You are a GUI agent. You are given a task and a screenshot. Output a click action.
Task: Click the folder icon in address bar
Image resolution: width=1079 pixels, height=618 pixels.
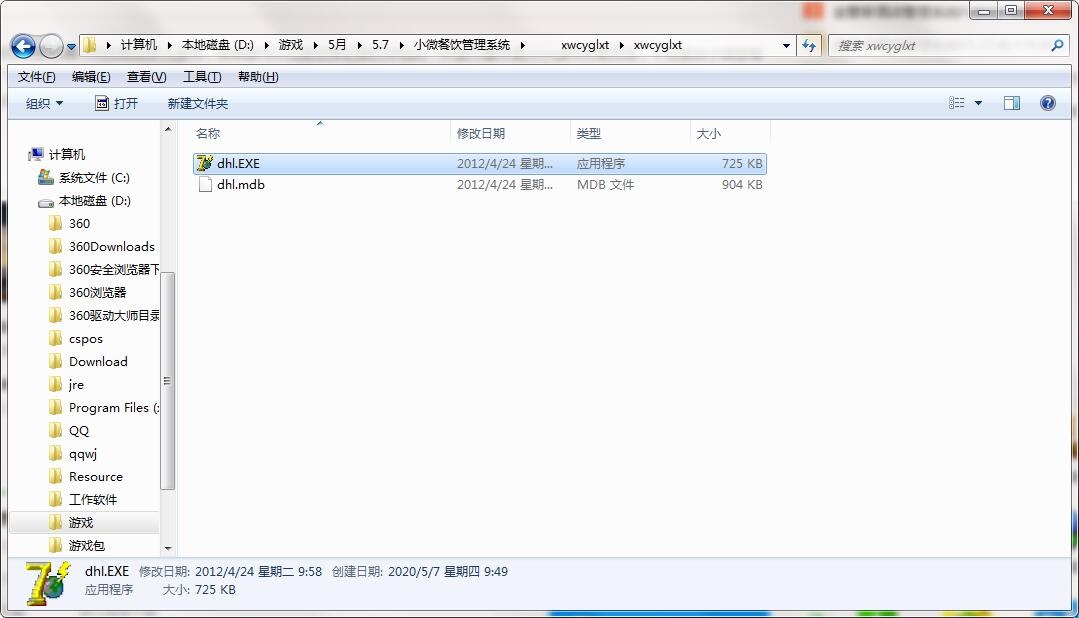click(x=89, y=45)
